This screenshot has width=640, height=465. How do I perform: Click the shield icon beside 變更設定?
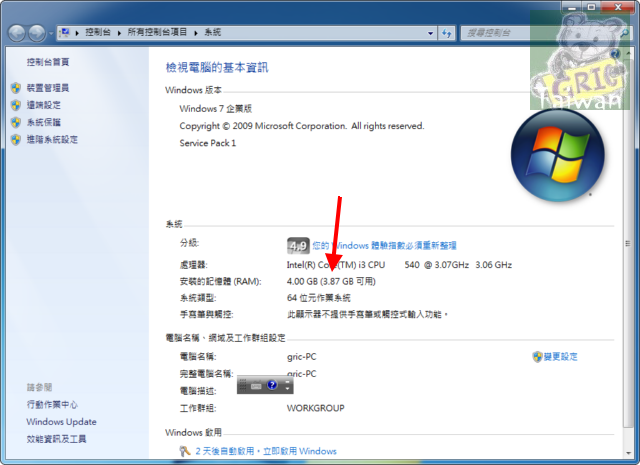coord(537,356)
